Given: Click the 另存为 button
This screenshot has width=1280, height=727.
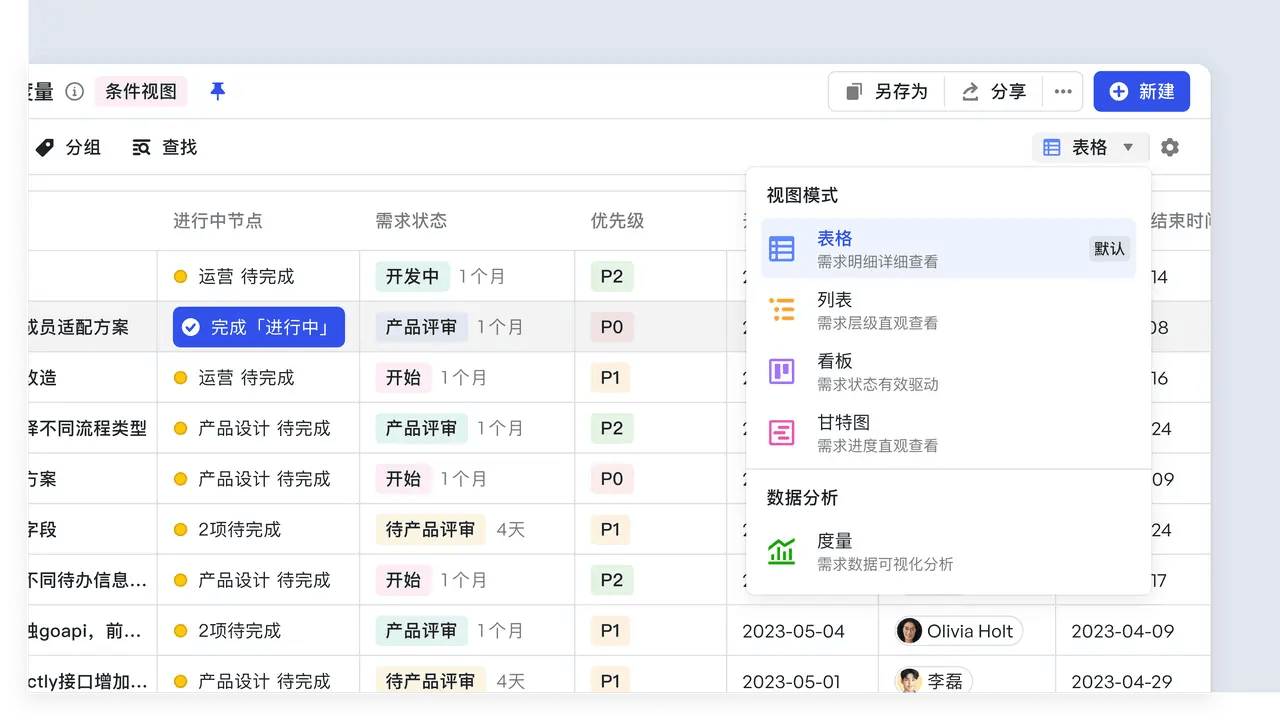Looking at the screenshot, I should (887, 91).
